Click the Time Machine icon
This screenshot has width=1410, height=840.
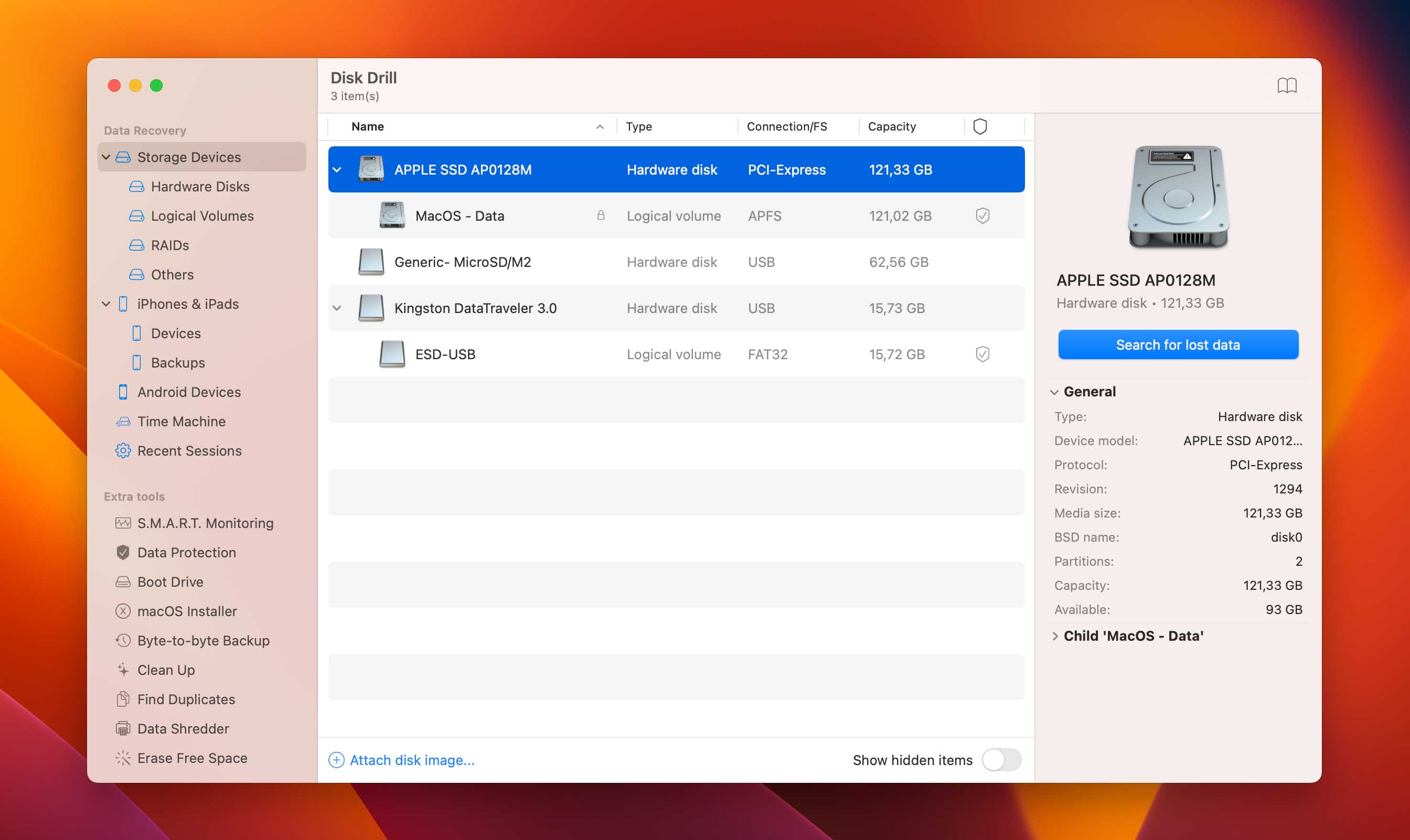(123, 421)
